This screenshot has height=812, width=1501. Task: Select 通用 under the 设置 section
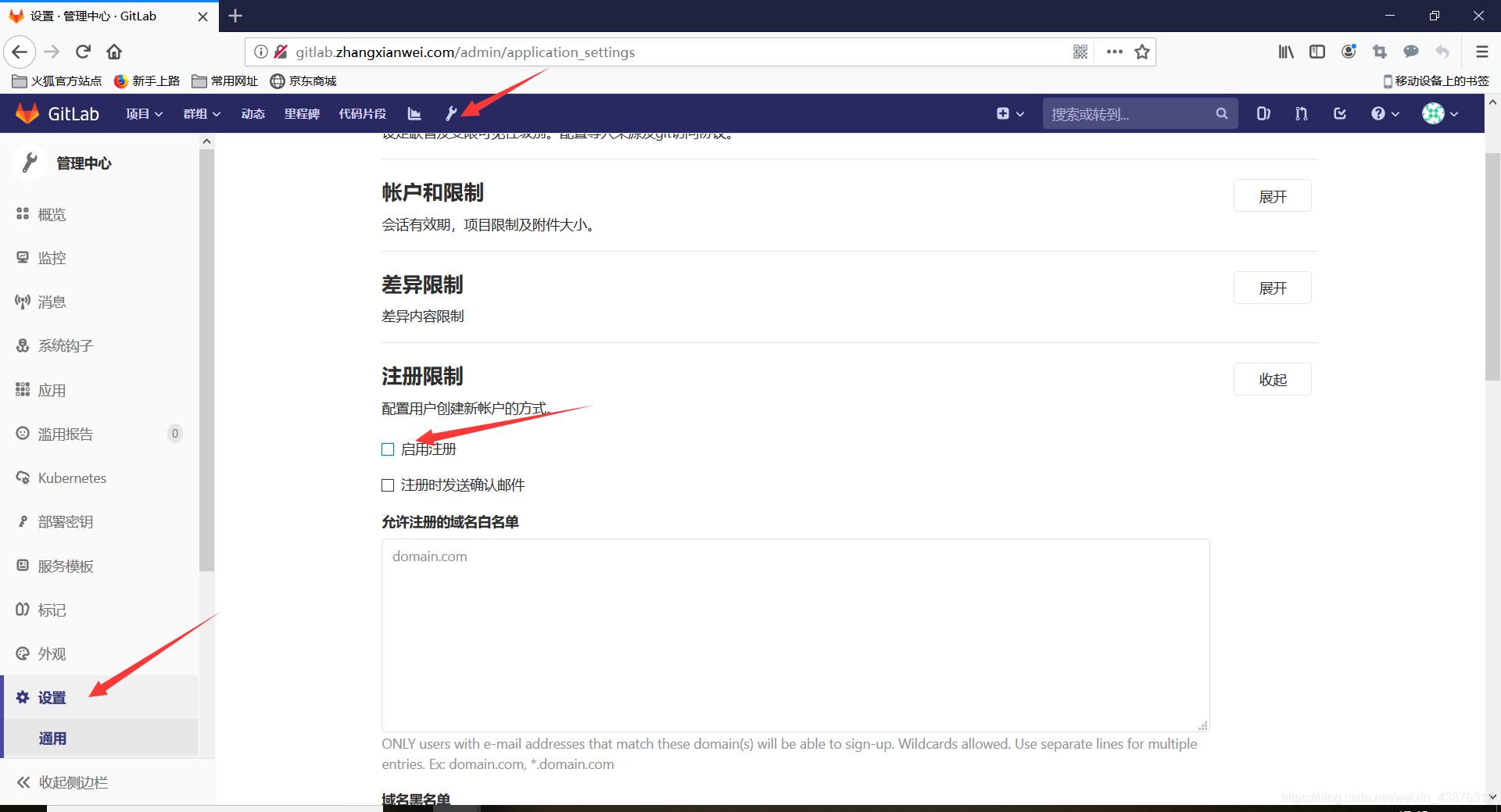pyautogui.click(x=52, y=738)
